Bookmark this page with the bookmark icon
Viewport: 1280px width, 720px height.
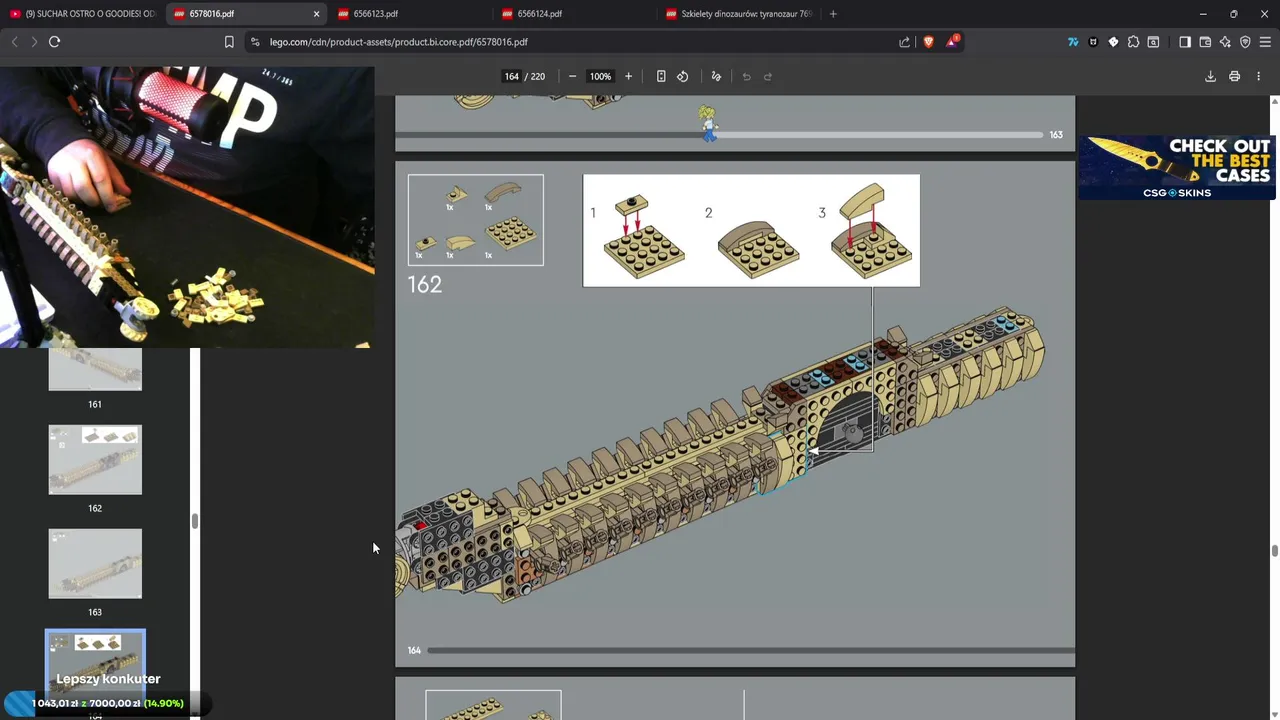tap(229, 42)
